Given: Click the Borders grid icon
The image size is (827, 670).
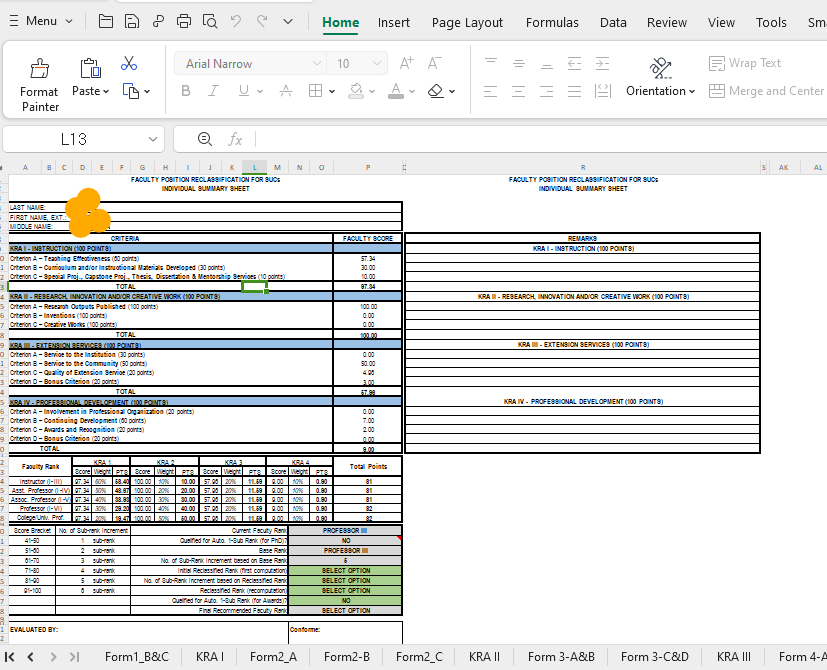Looking at the screenshot, I should (x=315, y=91).
